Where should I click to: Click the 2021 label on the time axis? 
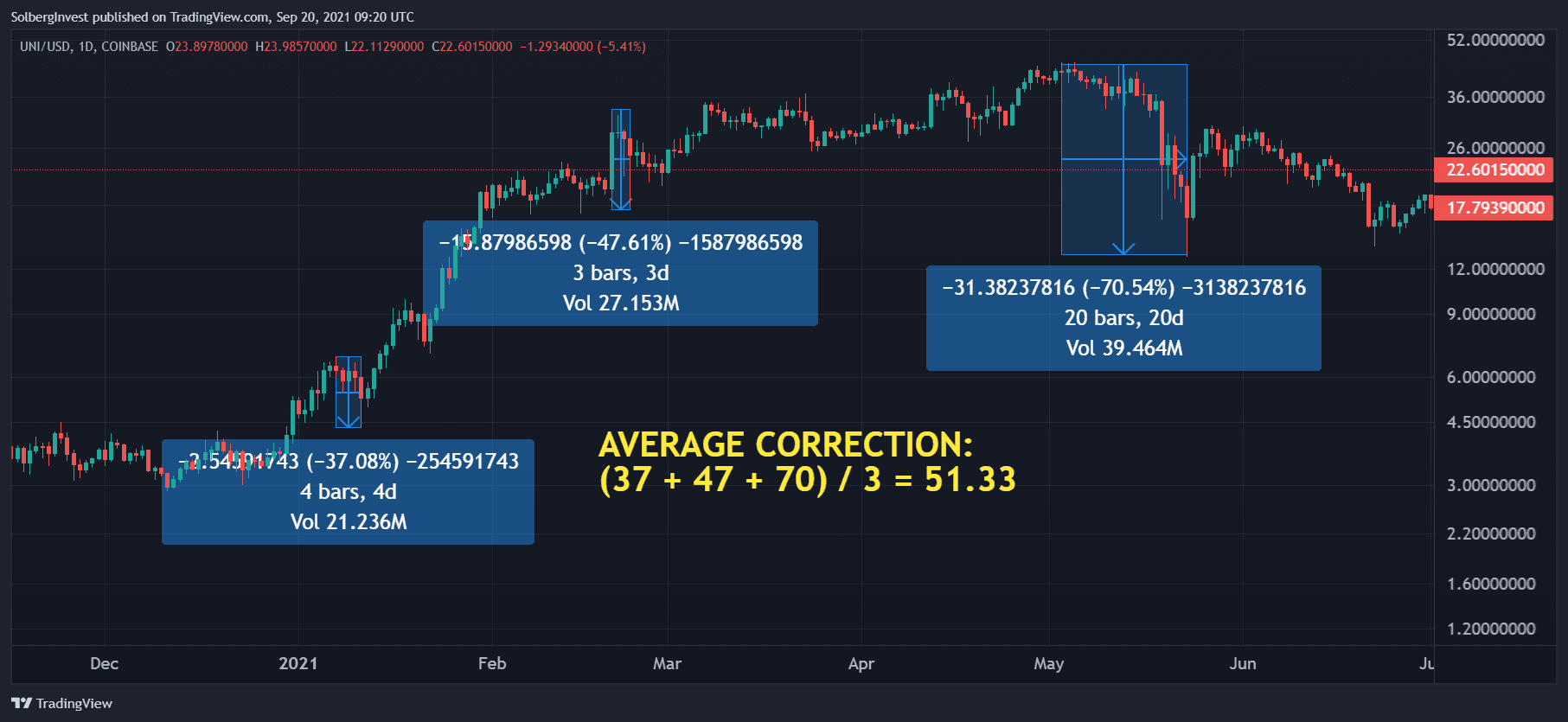click(298, 663)
